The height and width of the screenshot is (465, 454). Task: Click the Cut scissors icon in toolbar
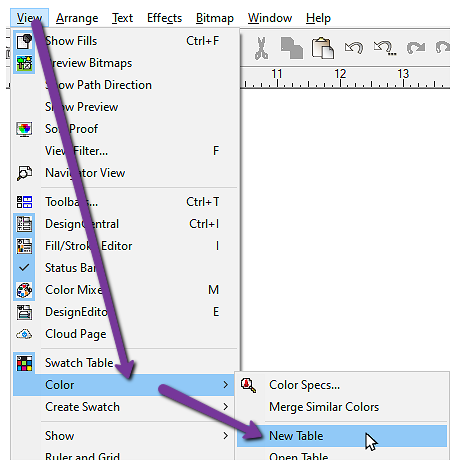point(261,48)
